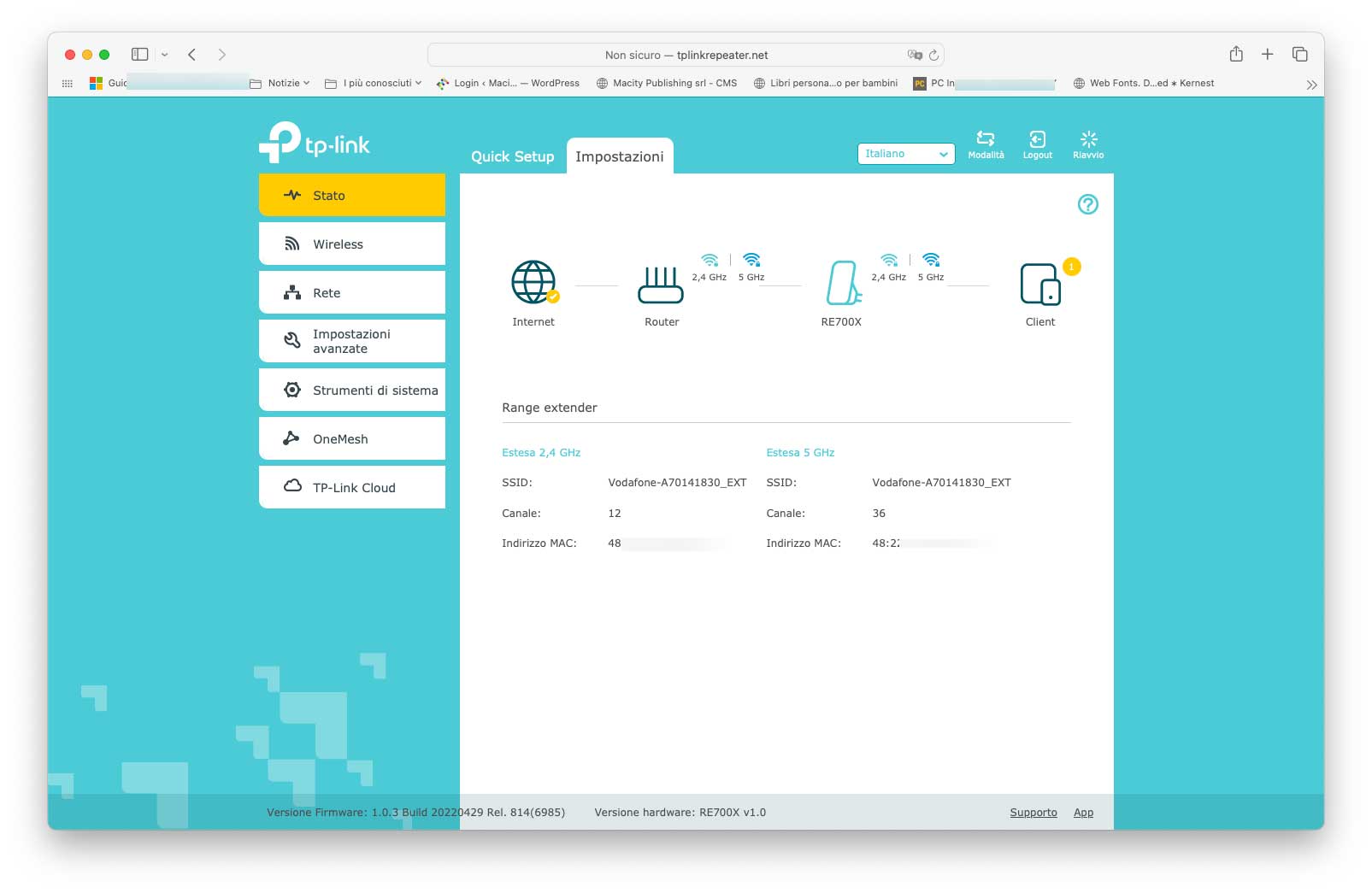Reload the page with refresh icon
The image size is (1372, 893).
click(x=933, y=55)
